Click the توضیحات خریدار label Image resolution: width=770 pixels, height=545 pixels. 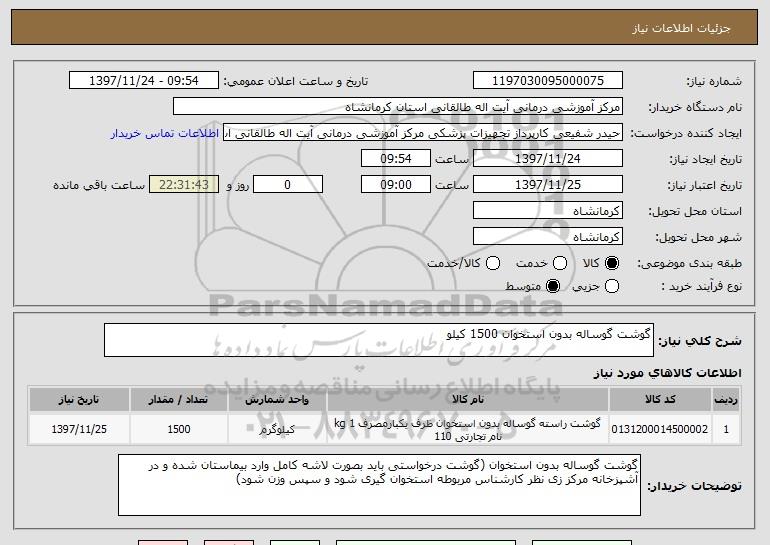(x=694, y=486)
